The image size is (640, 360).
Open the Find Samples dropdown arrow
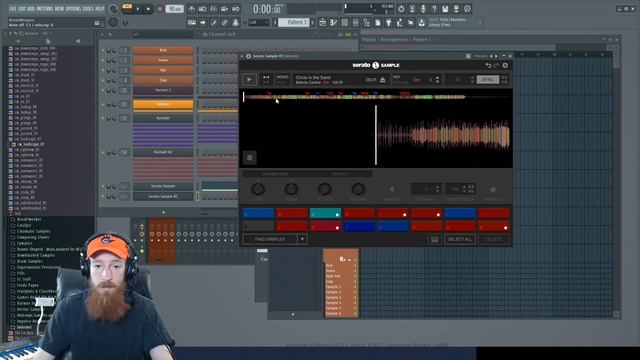pyautogui.click(x=302, y=239)
